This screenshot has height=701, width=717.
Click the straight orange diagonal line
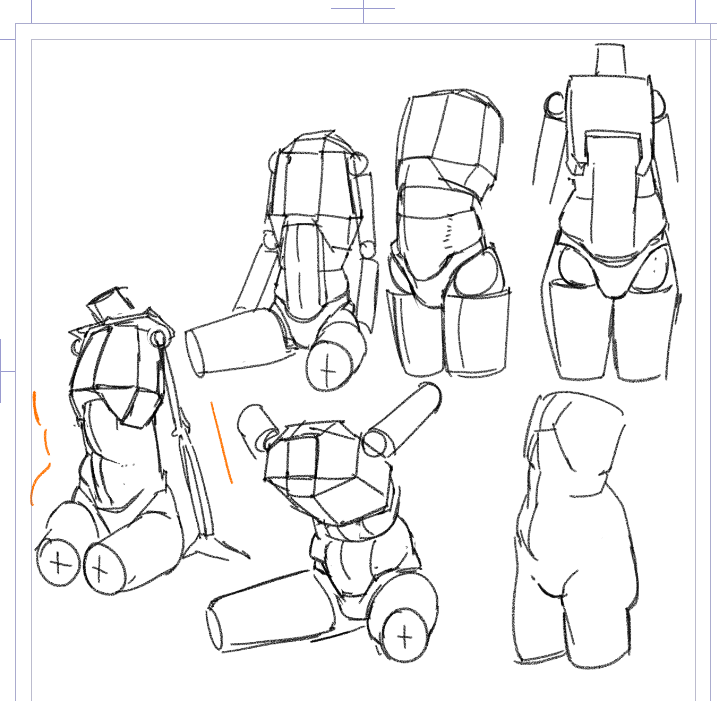click(221, 441)
